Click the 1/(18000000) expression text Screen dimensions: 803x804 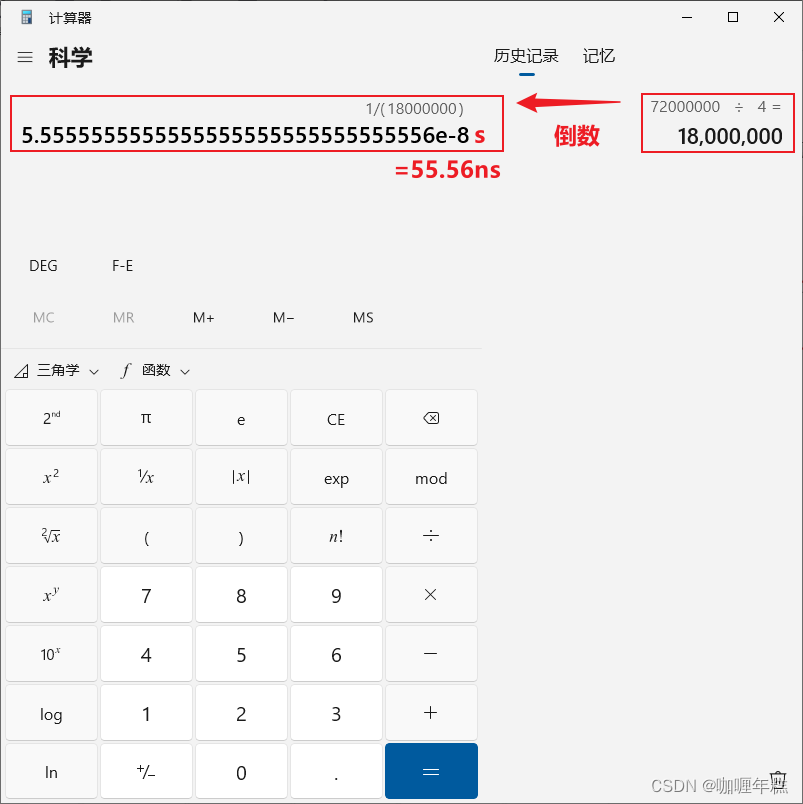pyautogui.click(x=414, y=109)
